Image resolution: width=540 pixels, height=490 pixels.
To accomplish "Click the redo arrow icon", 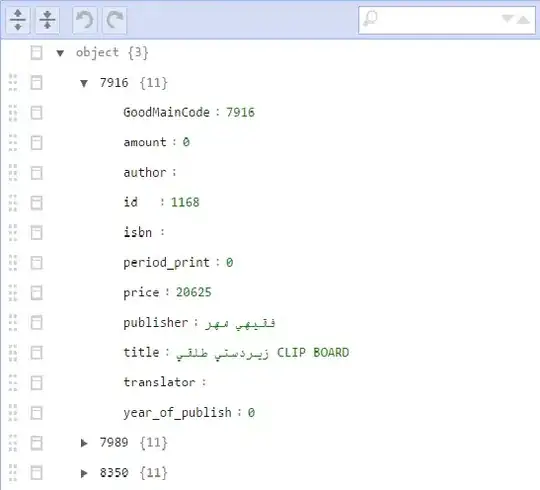I will click(x=115, y=20).
